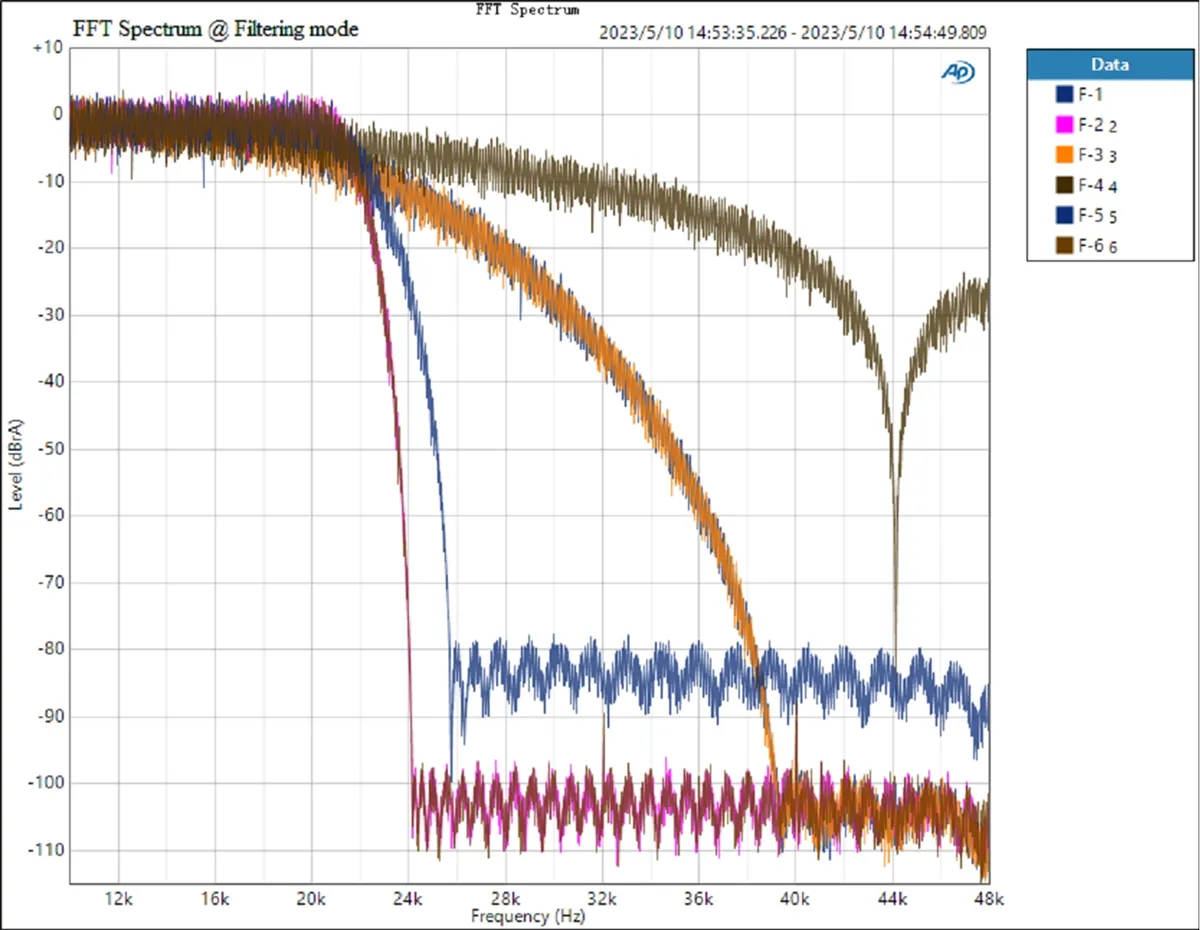Click the +10 tick on level axis

[x=47, y=47]
